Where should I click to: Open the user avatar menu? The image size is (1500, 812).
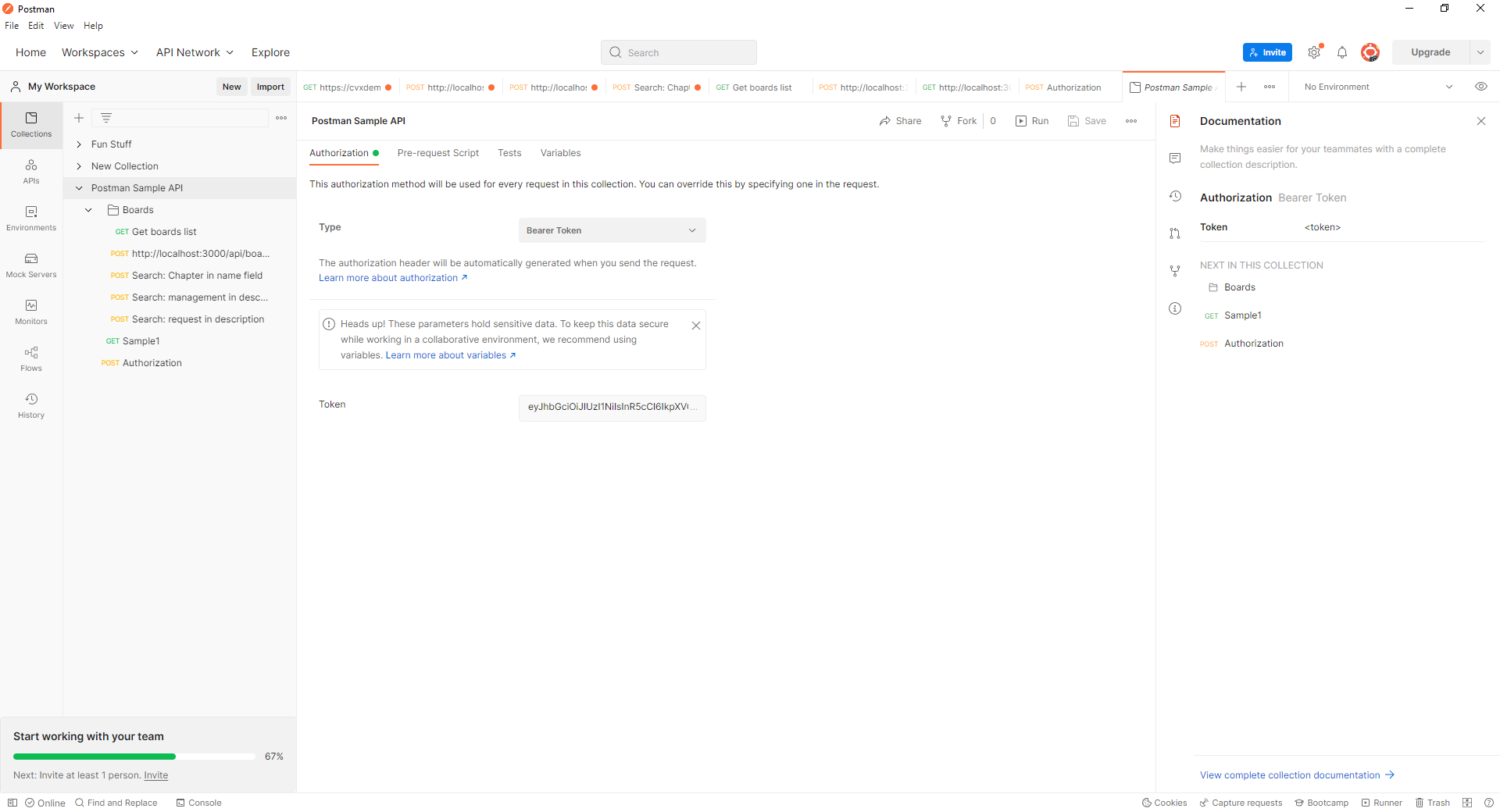[x=1370, y=52]
